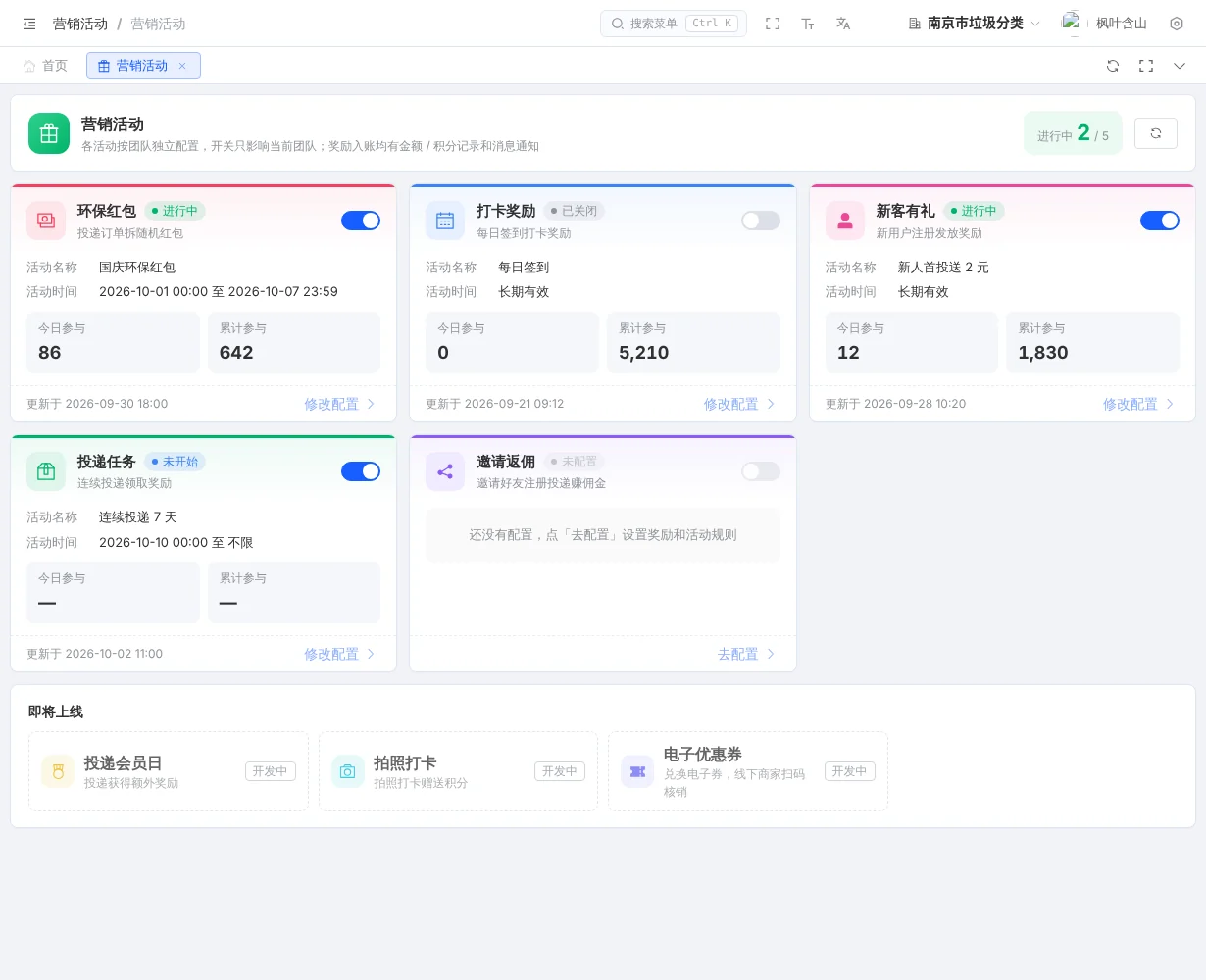Select the 营销活动 tab
Screen dimensions: 1206x980
[x=143, y=66]
